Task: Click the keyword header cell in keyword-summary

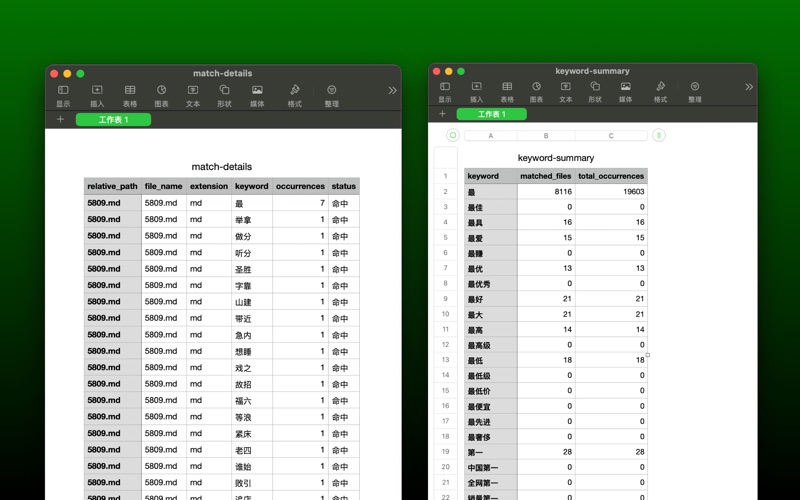Action: coord(491,176)
